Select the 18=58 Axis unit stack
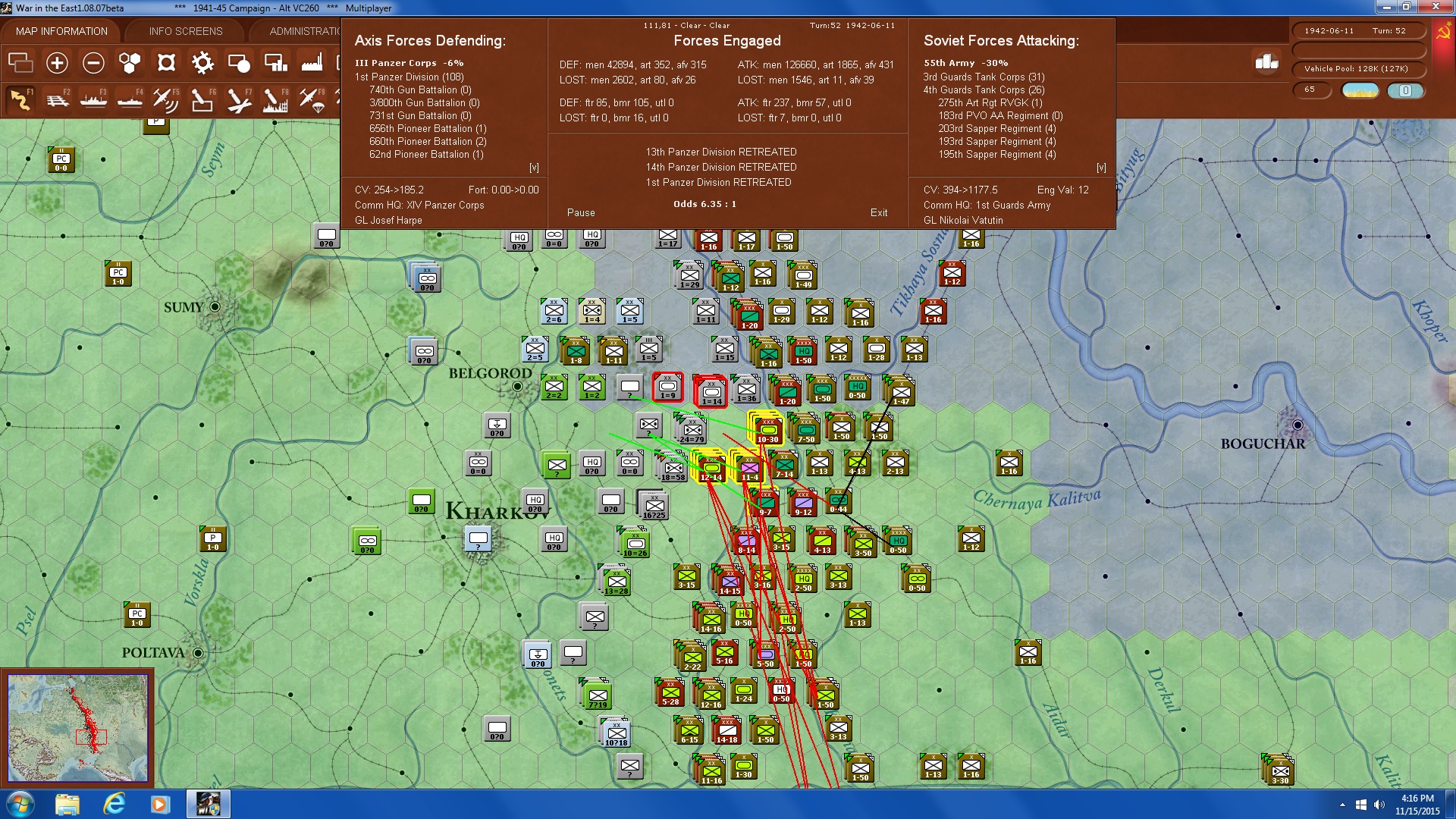This screenshot has width=1456, height=819. tap(673, 467)
